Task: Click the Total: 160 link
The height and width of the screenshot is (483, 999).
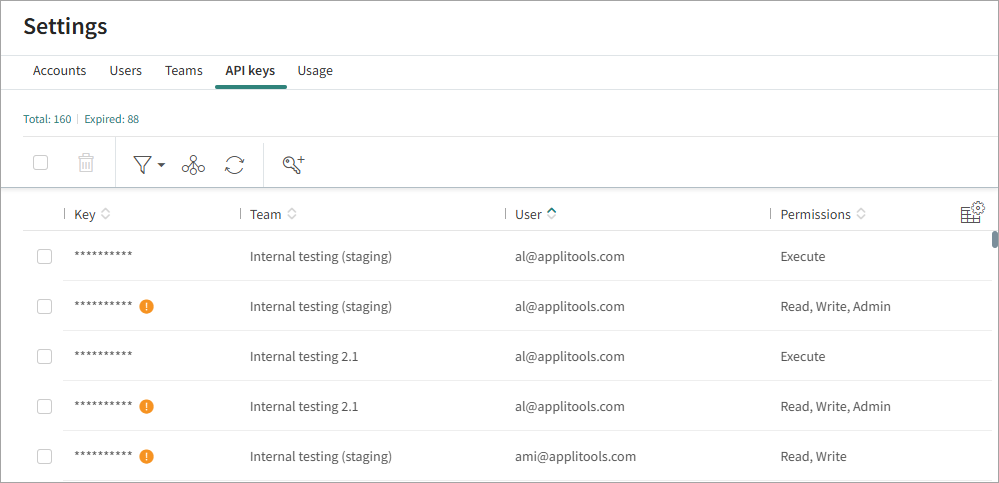Action: pos(47,119)
